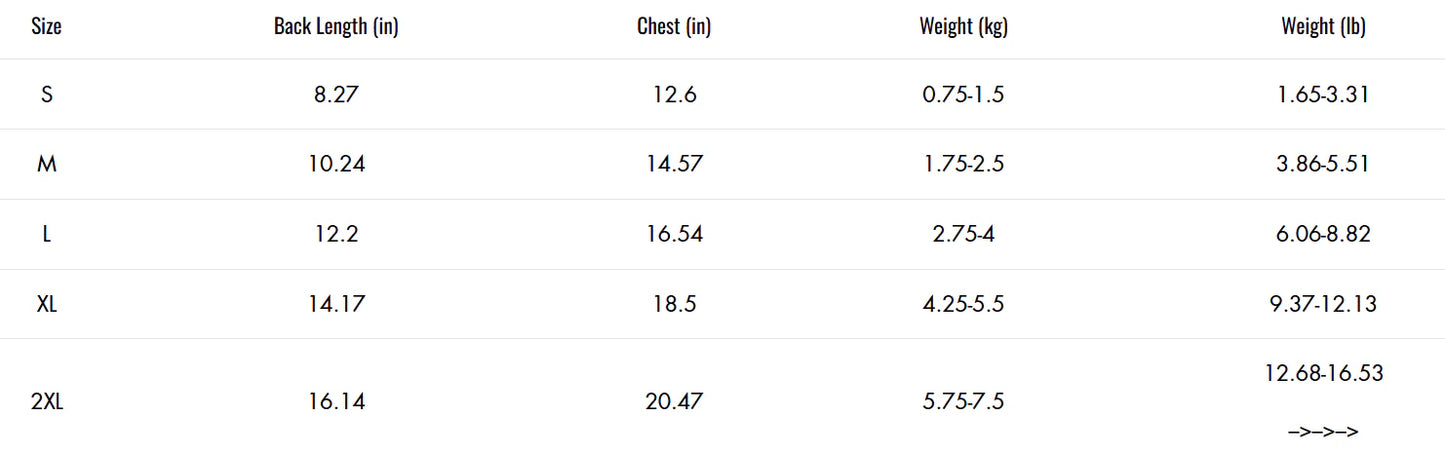Select the 3.86-5.51 weight range cell
The width and height of the screenshot is (1445, 454).
tap(1323, 164)
